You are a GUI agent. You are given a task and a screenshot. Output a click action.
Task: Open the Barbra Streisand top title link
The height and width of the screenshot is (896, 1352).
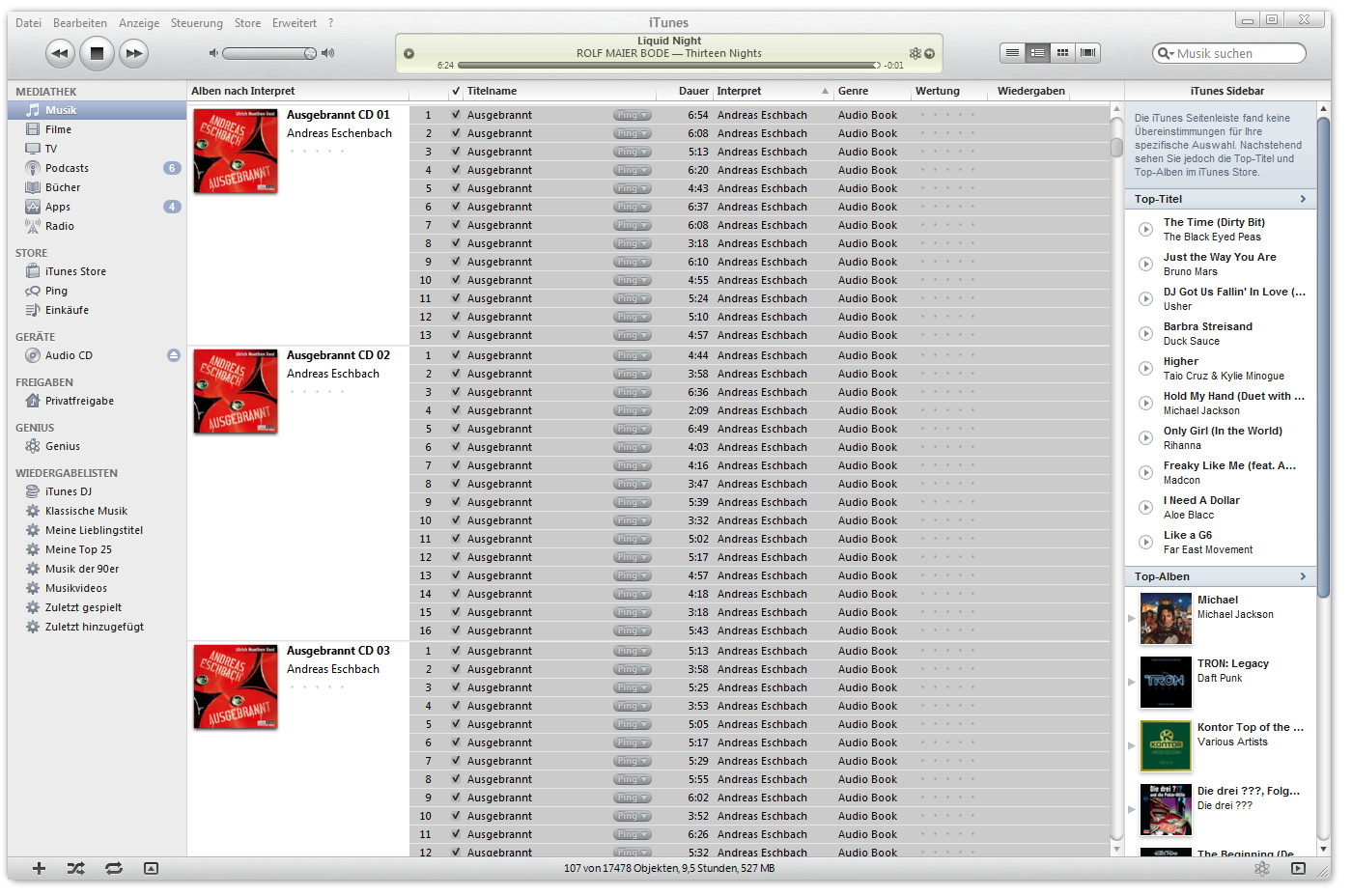[x=1207, y=326]
